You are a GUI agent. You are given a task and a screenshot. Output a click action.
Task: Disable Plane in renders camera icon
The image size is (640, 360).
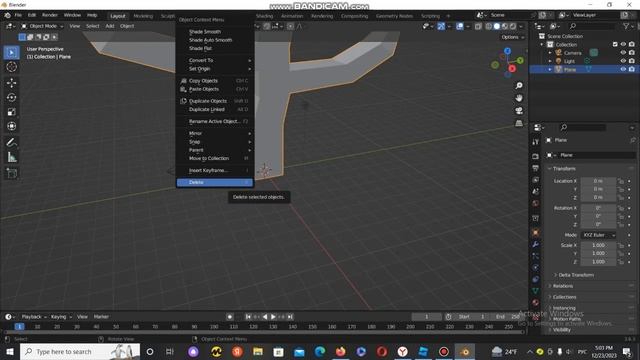(x=632, y=69)
